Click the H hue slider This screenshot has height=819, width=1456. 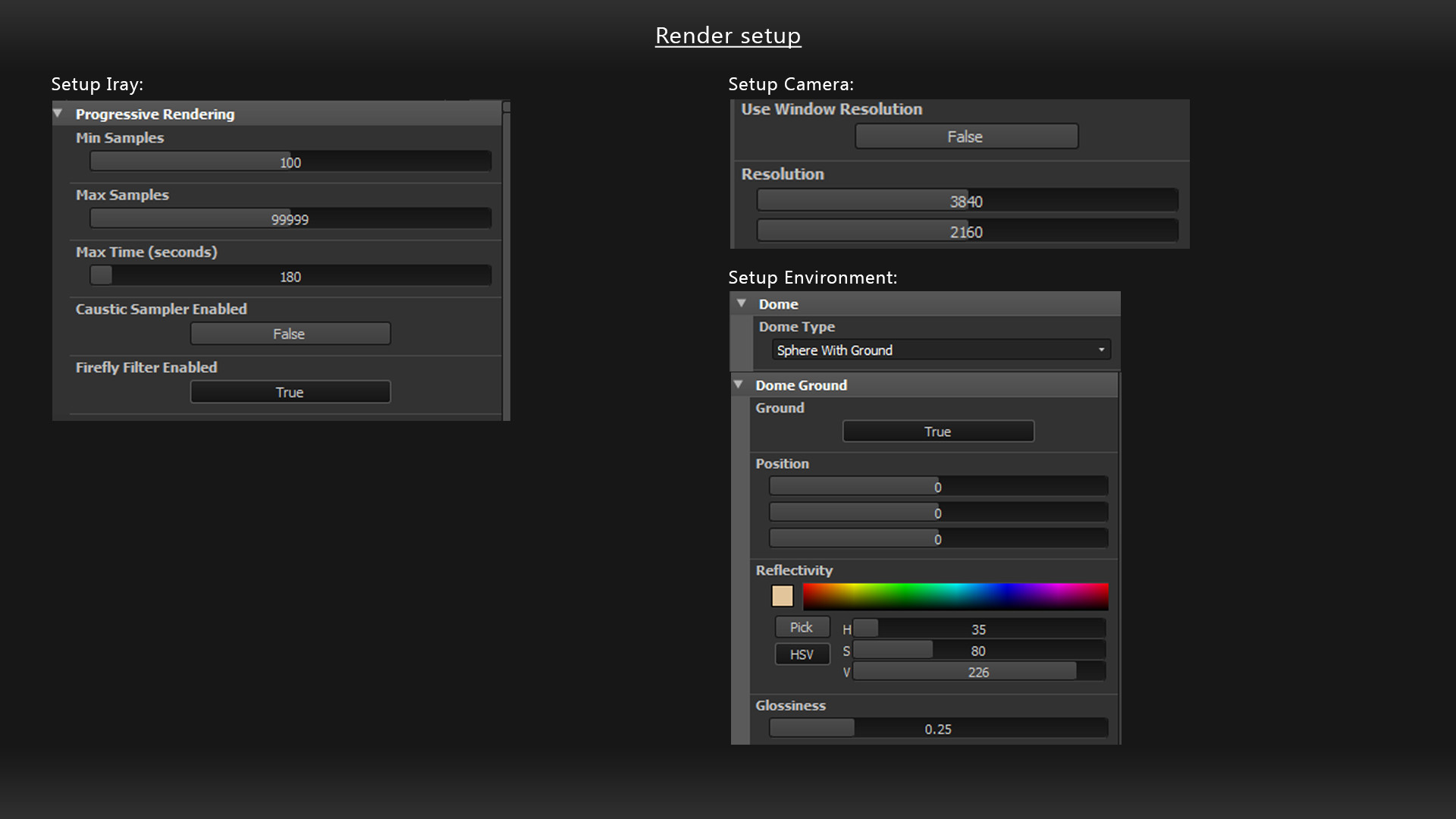979,629
